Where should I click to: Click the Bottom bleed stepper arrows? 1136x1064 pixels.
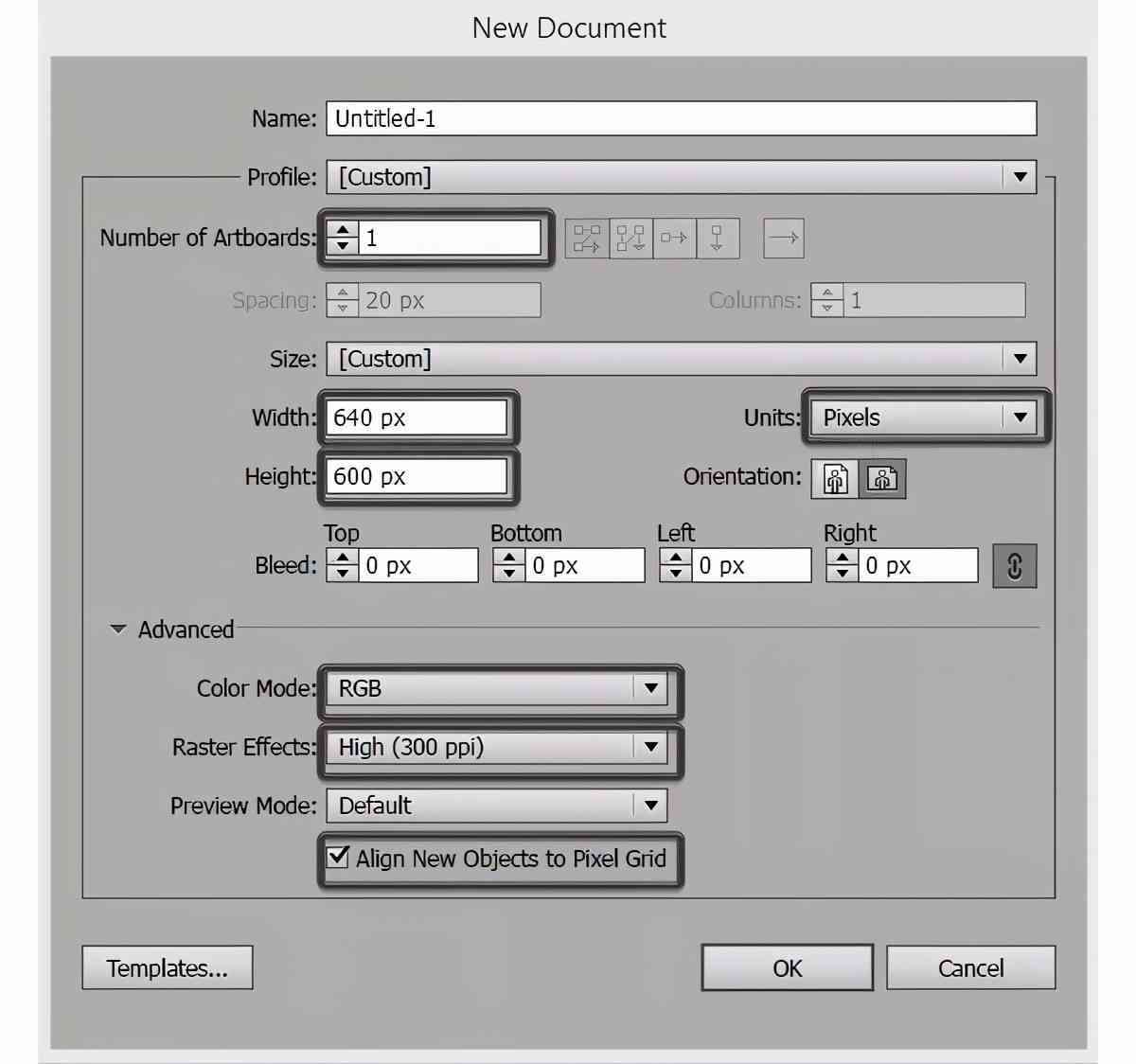508,565
